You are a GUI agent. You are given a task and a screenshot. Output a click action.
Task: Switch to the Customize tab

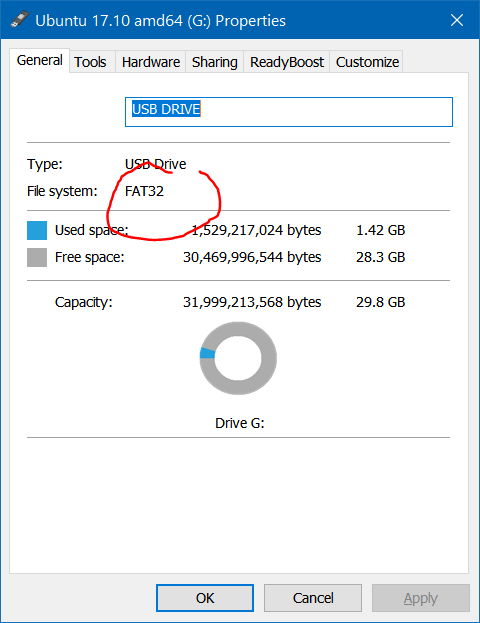click(x=367, y=62)
